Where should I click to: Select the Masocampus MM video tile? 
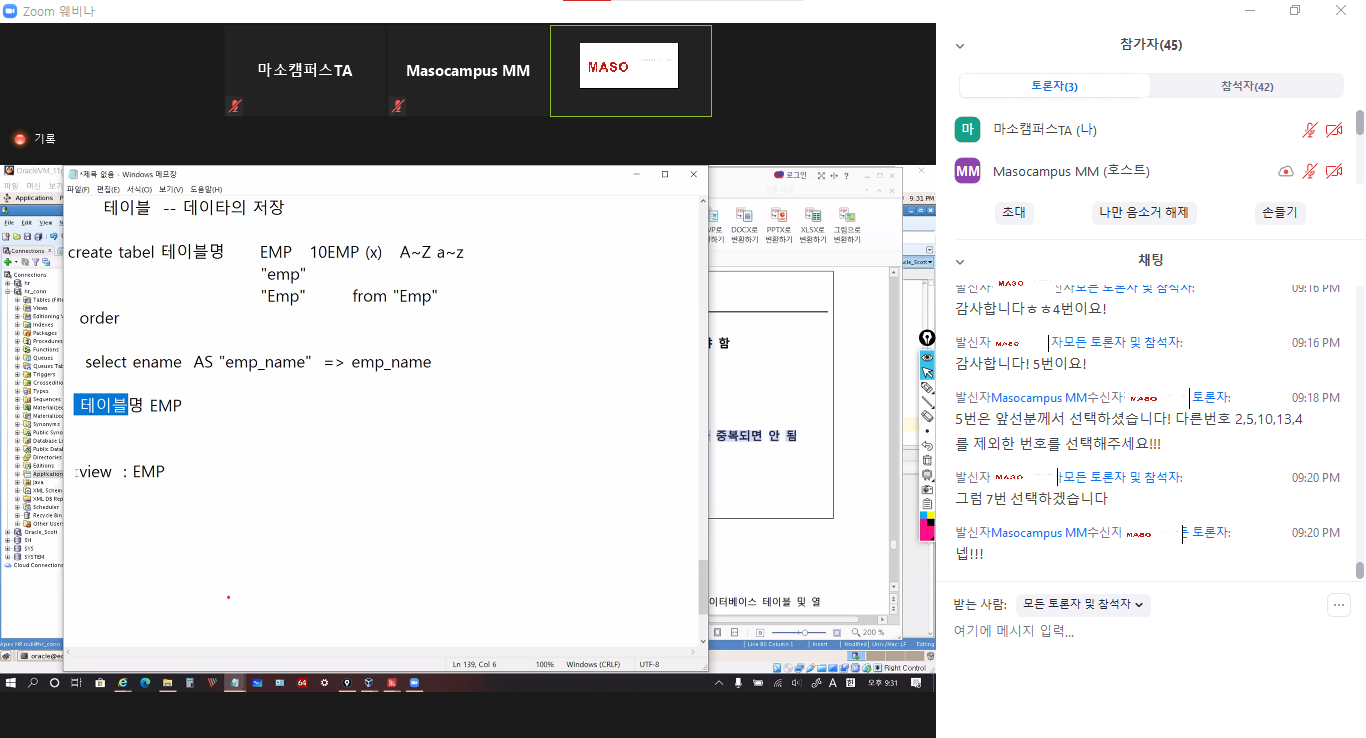click(468, 71)
